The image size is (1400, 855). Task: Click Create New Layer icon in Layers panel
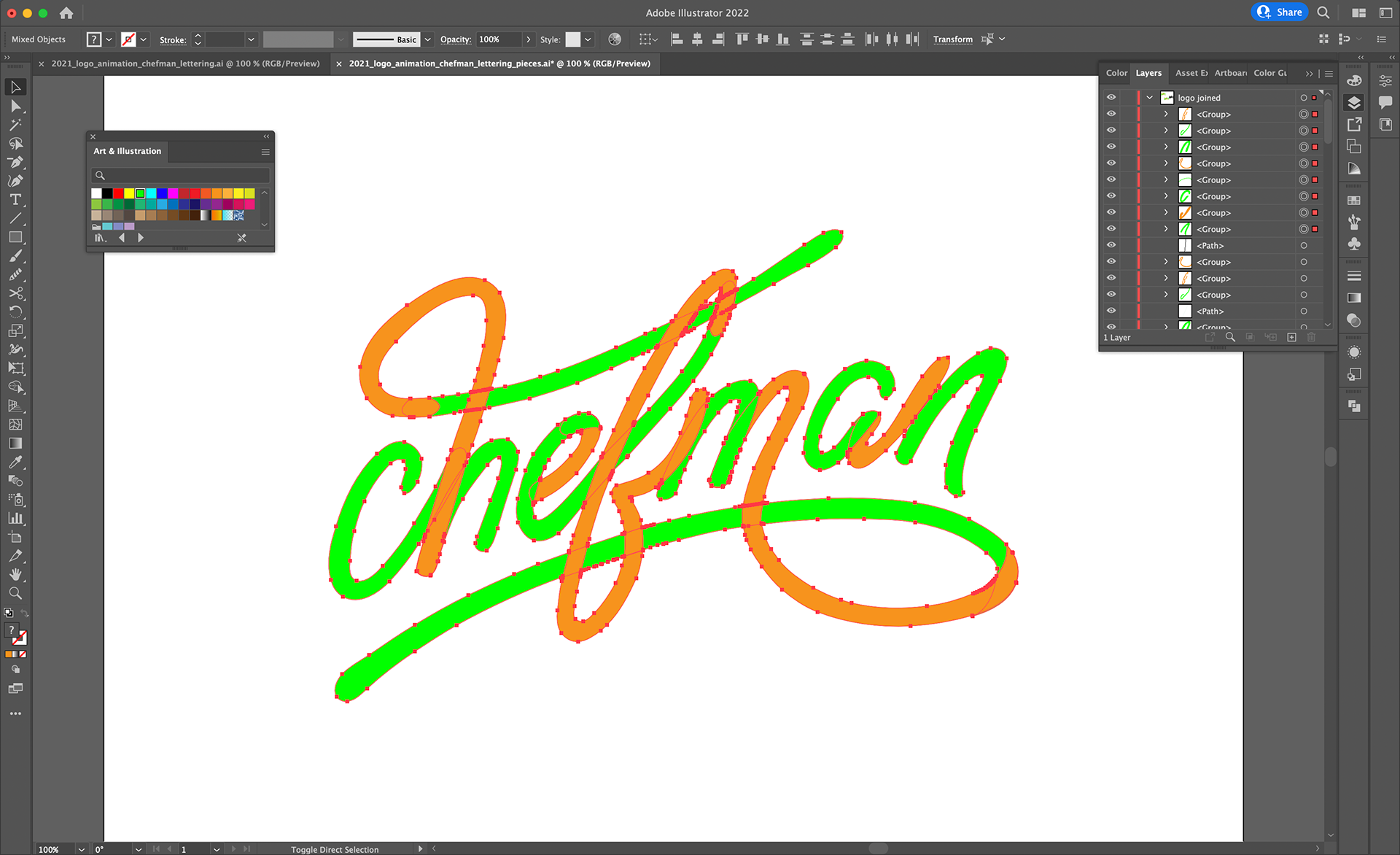pyautogui.click(x=1291, y=338)
